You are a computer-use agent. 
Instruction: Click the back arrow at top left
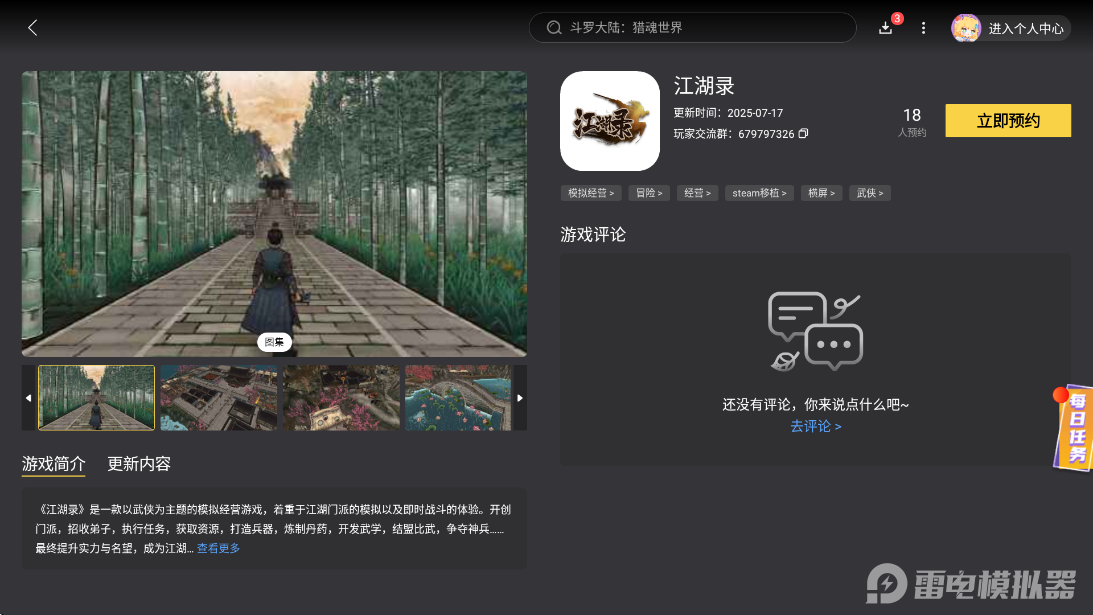click(32, 27)
